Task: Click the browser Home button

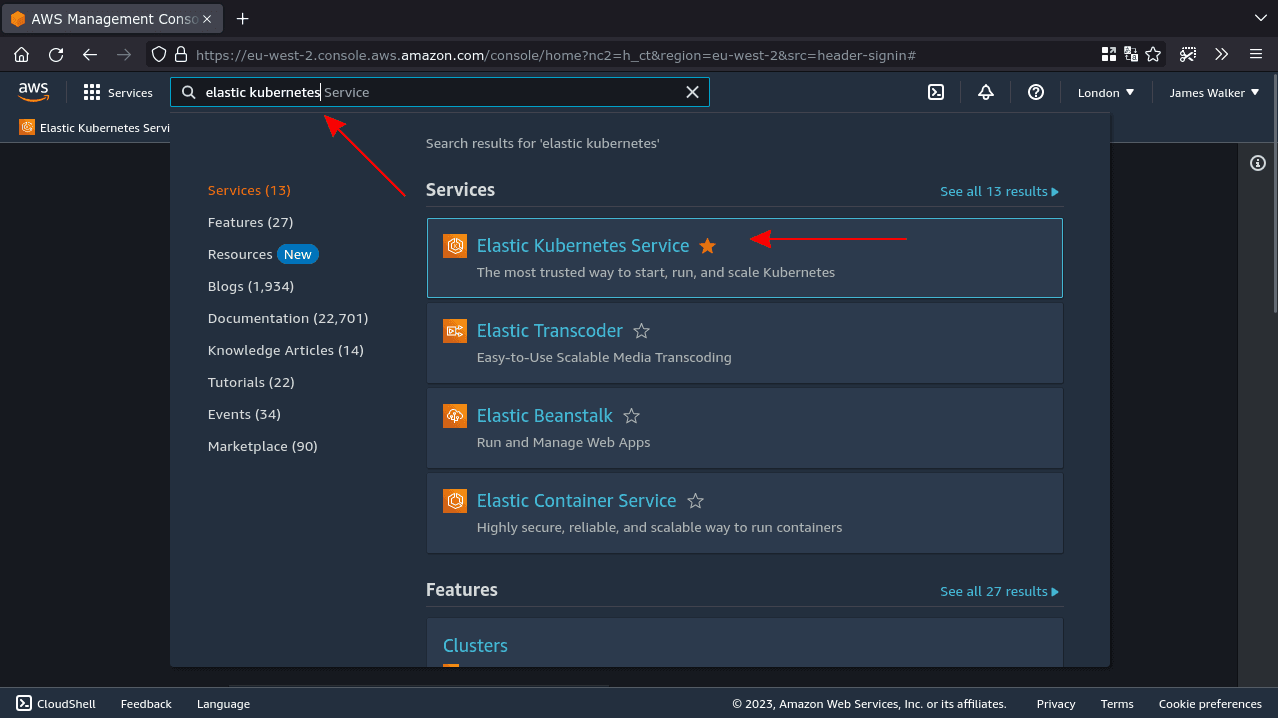Action: coord(21,54)
